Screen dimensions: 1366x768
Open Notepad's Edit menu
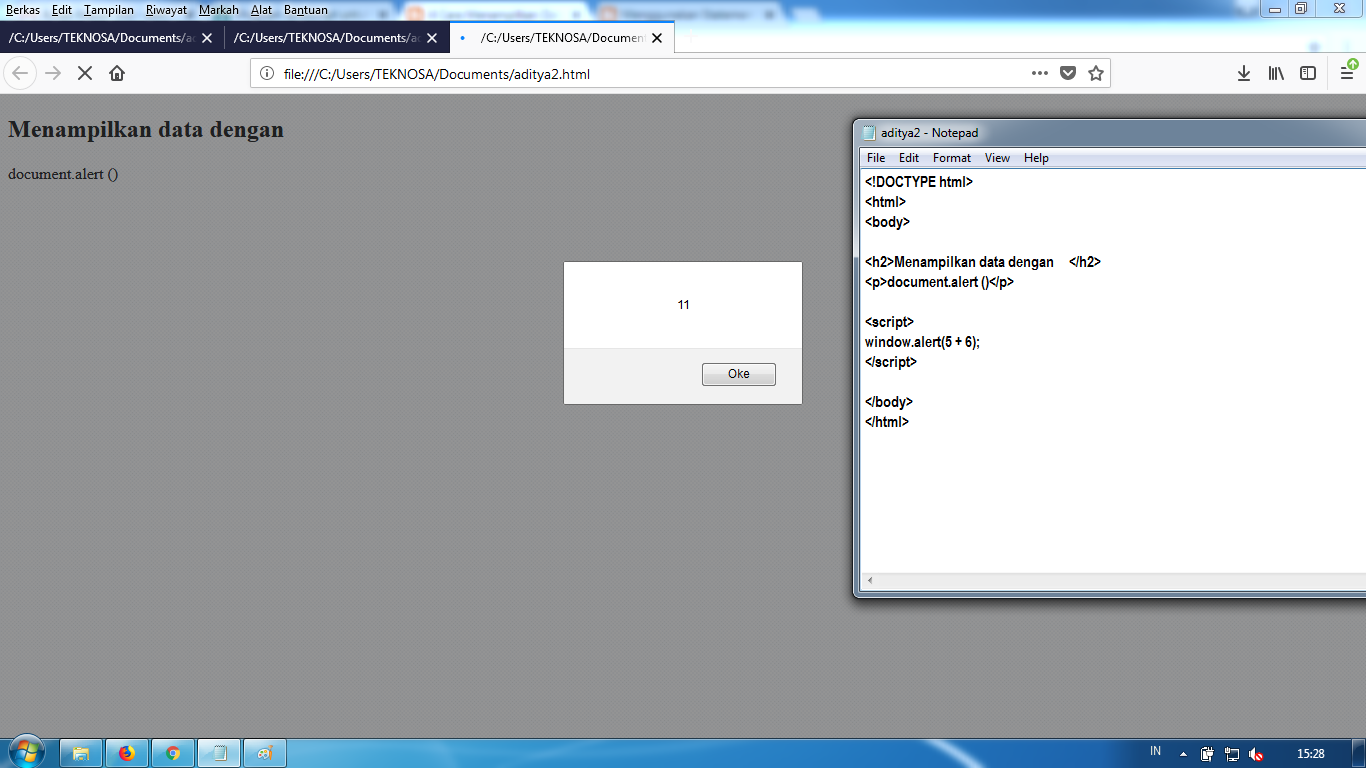click(909, 158)
